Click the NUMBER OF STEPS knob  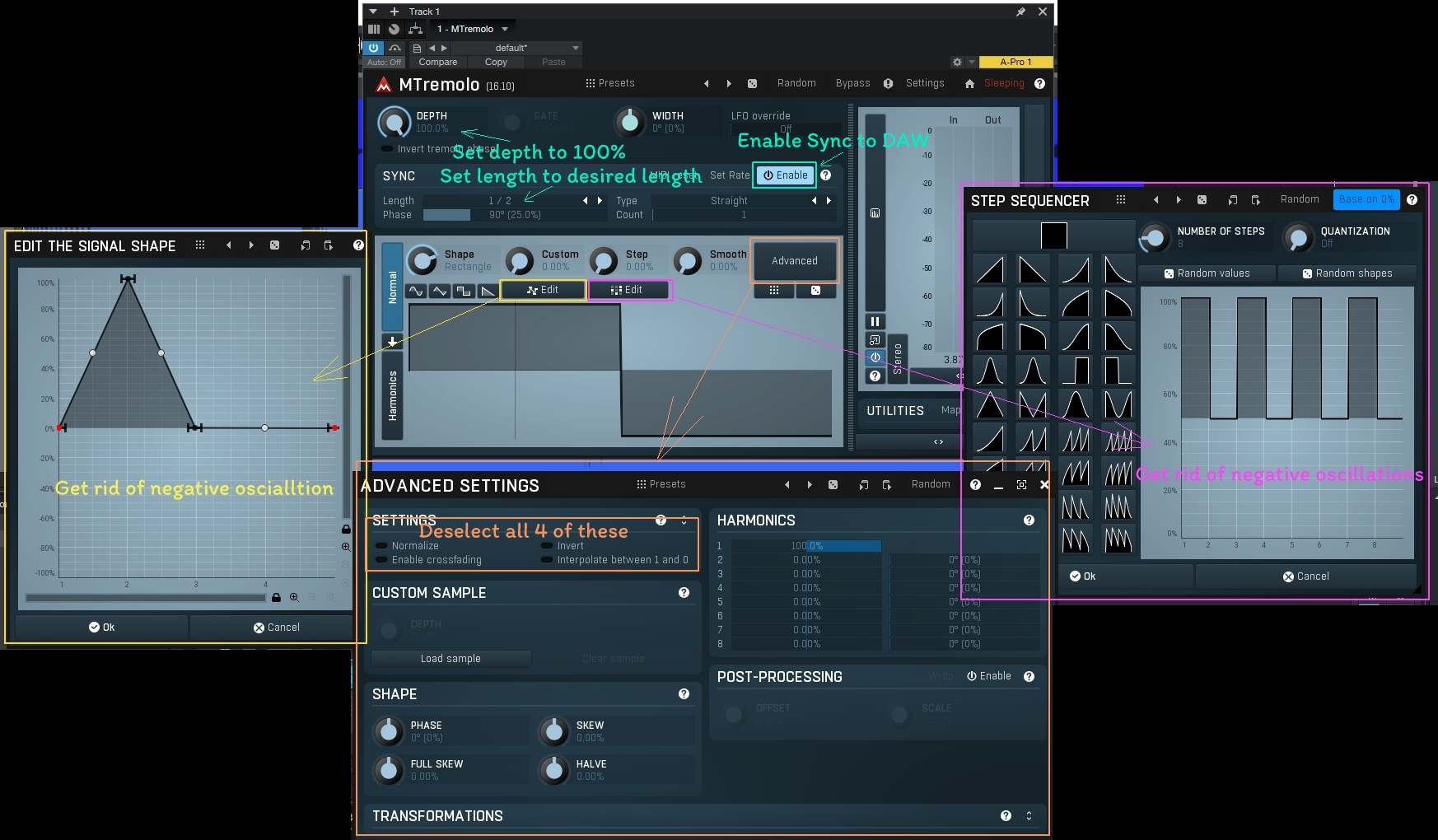[x=1154, y=237]
